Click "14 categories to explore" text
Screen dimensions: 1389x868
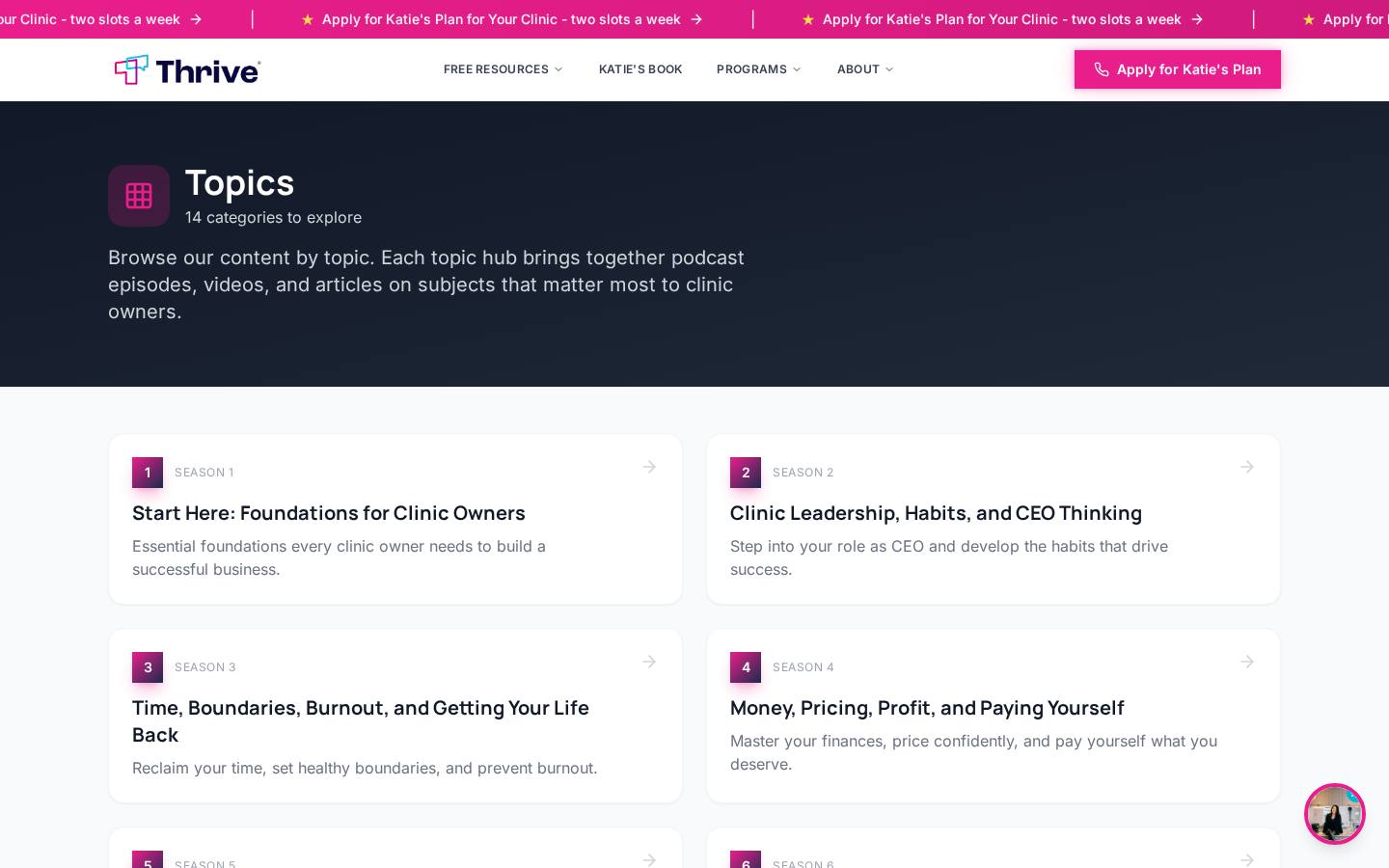click(273, 217)
